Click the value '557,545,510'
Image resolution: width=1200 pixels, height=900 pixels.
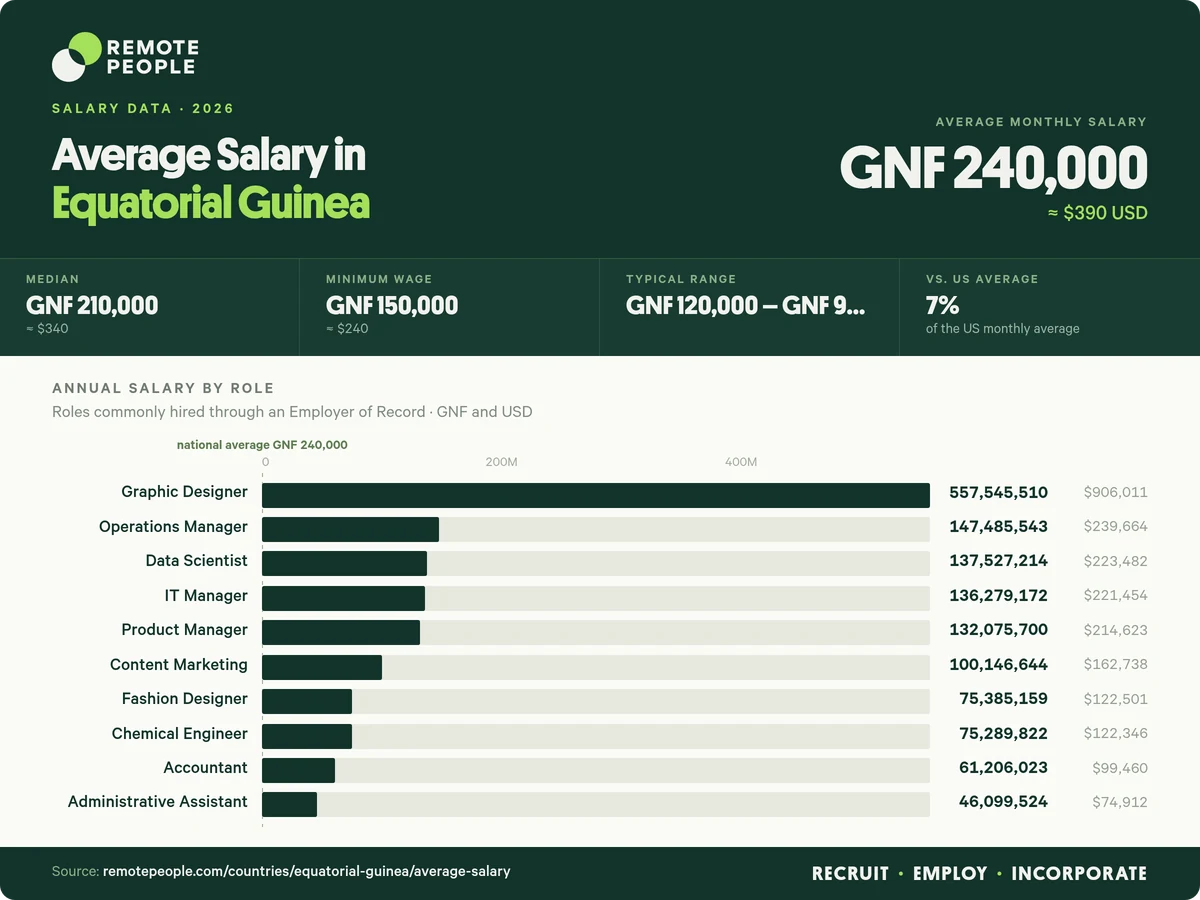[999, 492]
